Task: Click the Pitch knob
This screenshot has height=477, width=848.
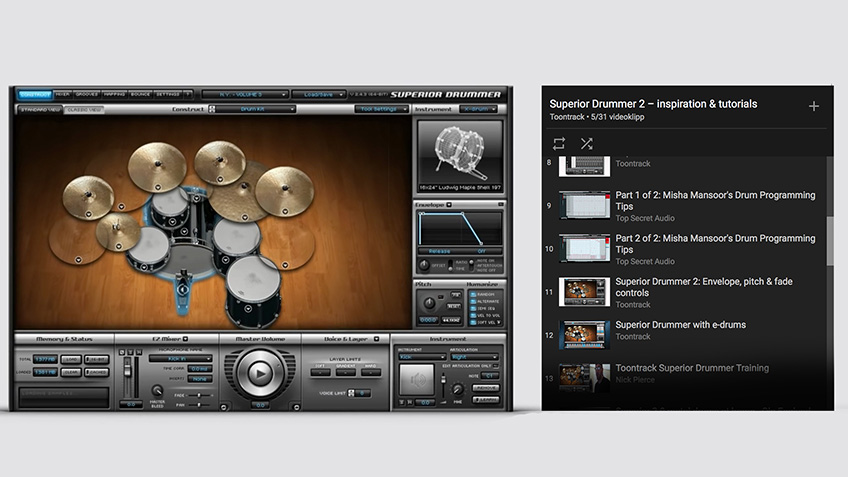Action: (429, 303)
